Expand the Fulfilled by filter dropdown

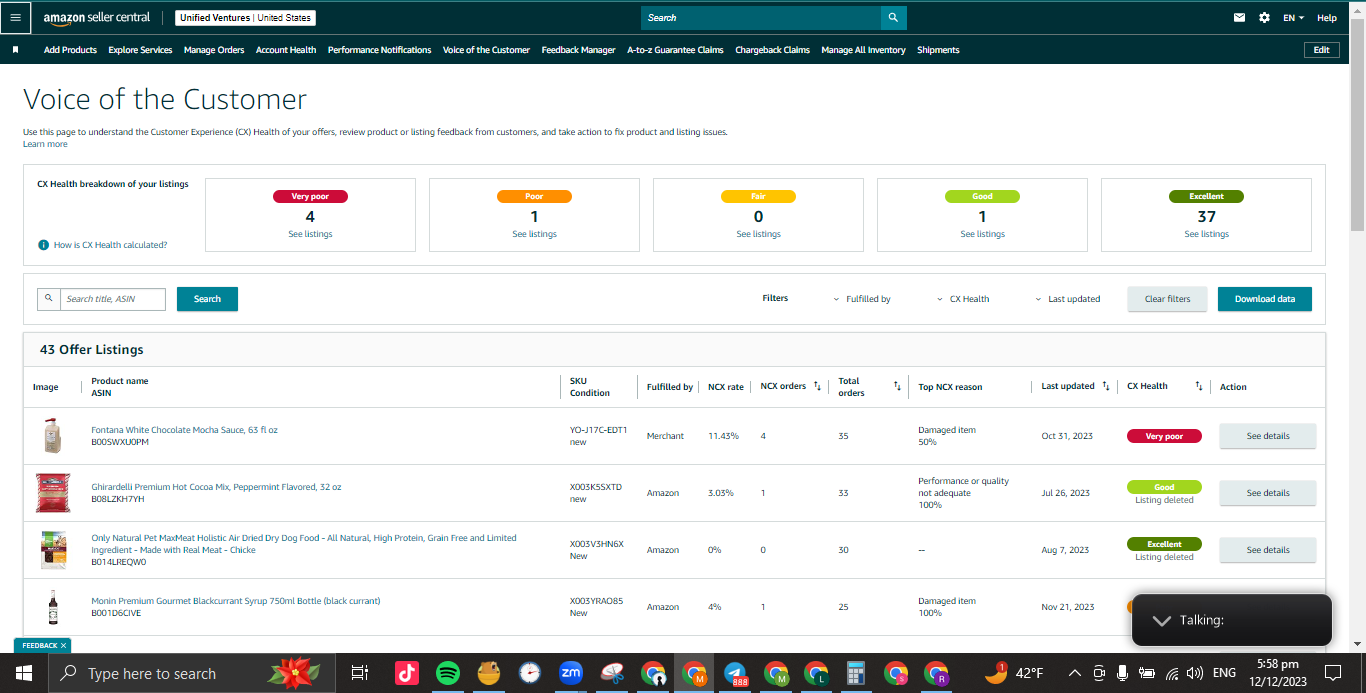[862, 299]
